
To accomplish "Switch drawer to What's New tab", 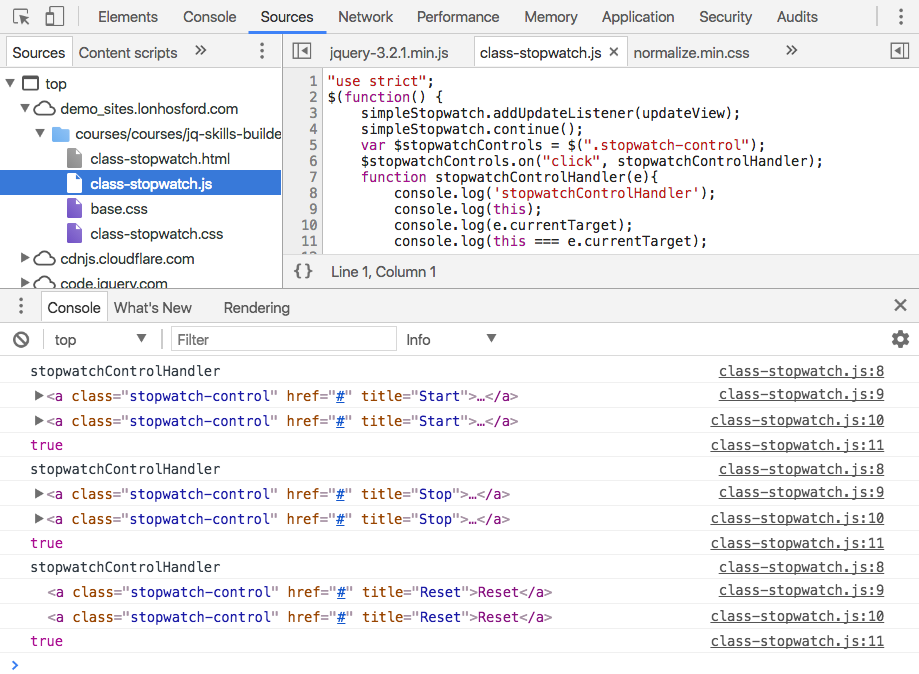I will [x=152, y=307].
